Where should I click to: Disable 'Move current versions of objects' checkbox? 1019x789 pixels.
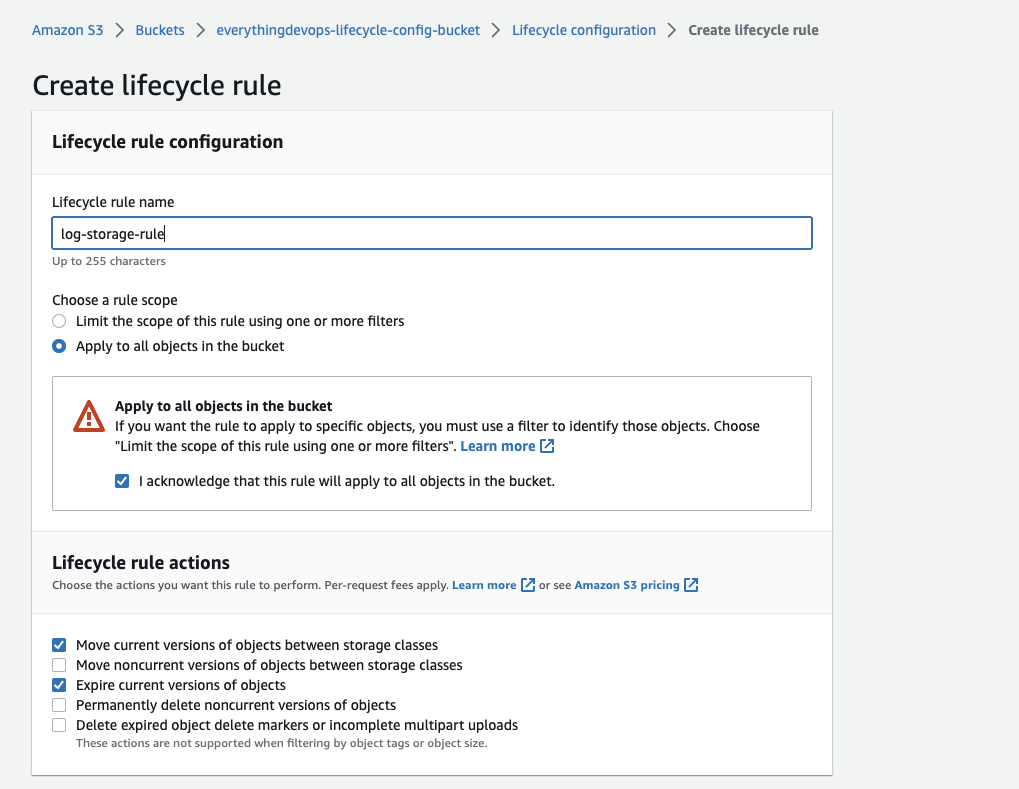tap(59, 645)
